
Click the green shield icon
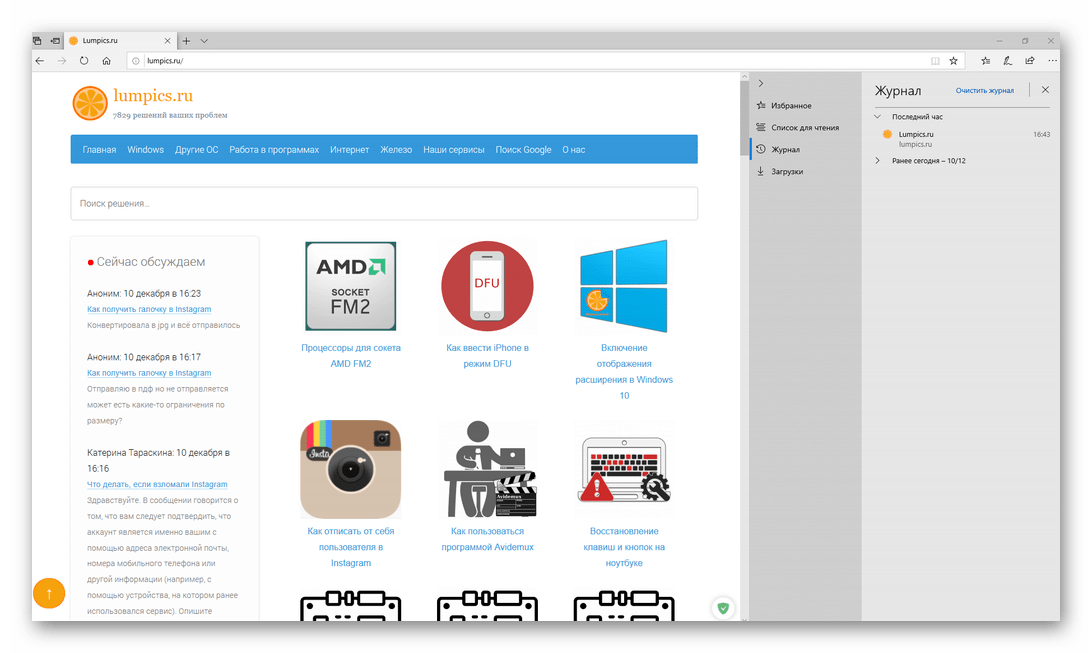(x=723, y=608)
